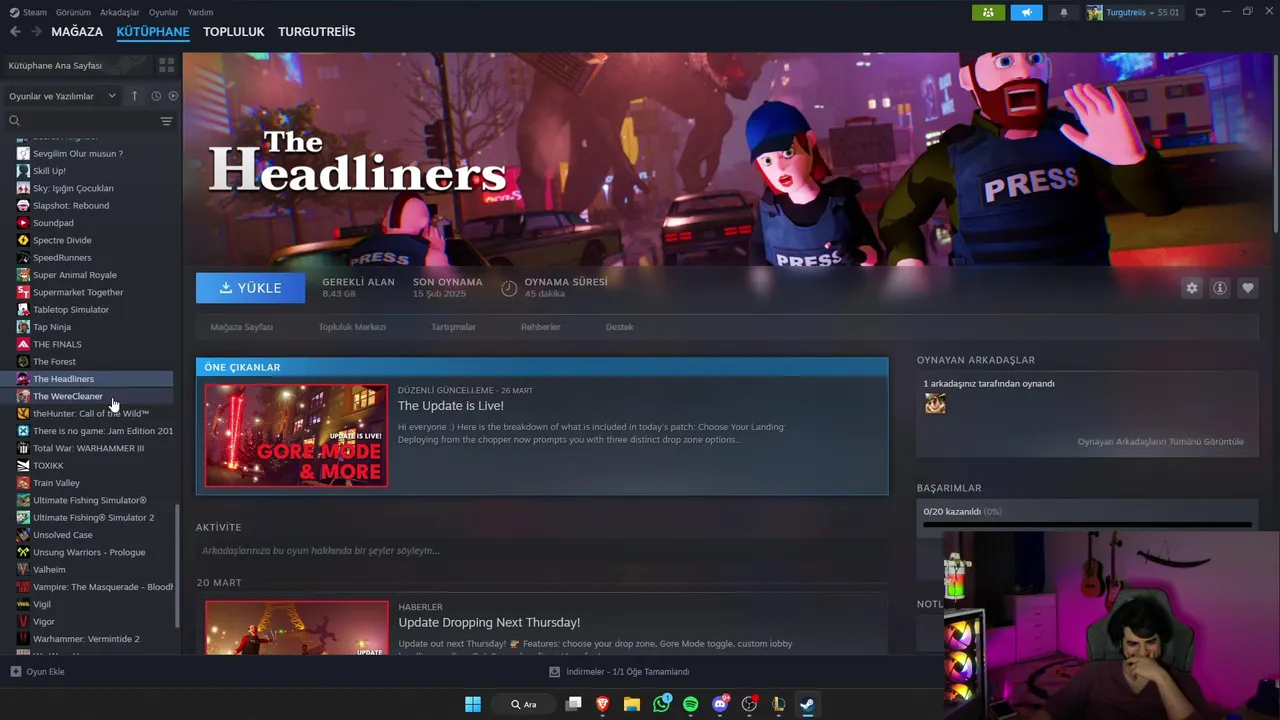The height and width of the screenshot is (720, 1280).
Task: Switch library to collections grid view
Action: pos(166,65)
